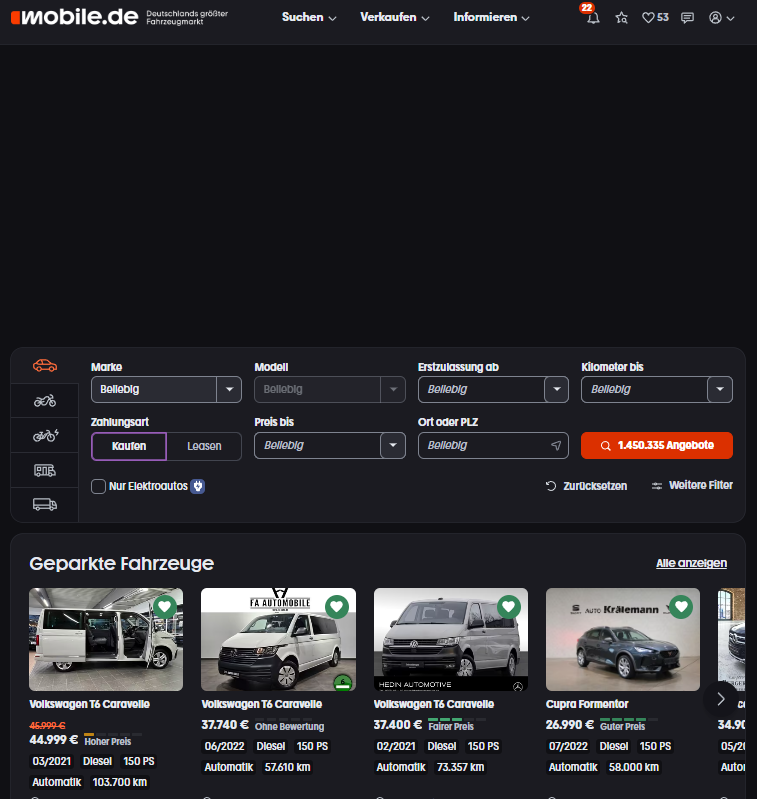Open the Modell dropdown
Viewport: 757px width, 799px height.
pyautogui.click(x=330, y=389)
